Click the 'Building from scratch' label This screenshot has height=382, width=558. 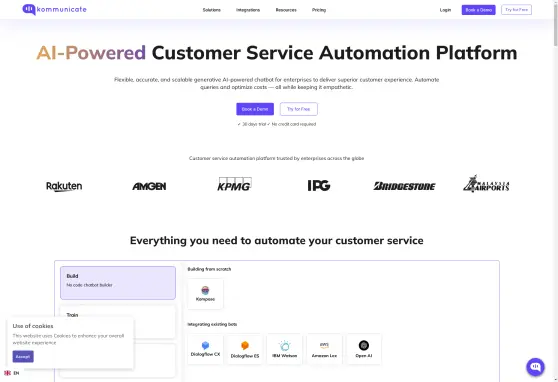click(x=209, y=269)
